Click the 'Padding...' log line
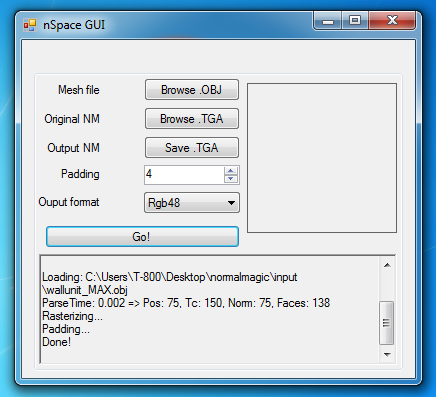 tap(66, 329)
